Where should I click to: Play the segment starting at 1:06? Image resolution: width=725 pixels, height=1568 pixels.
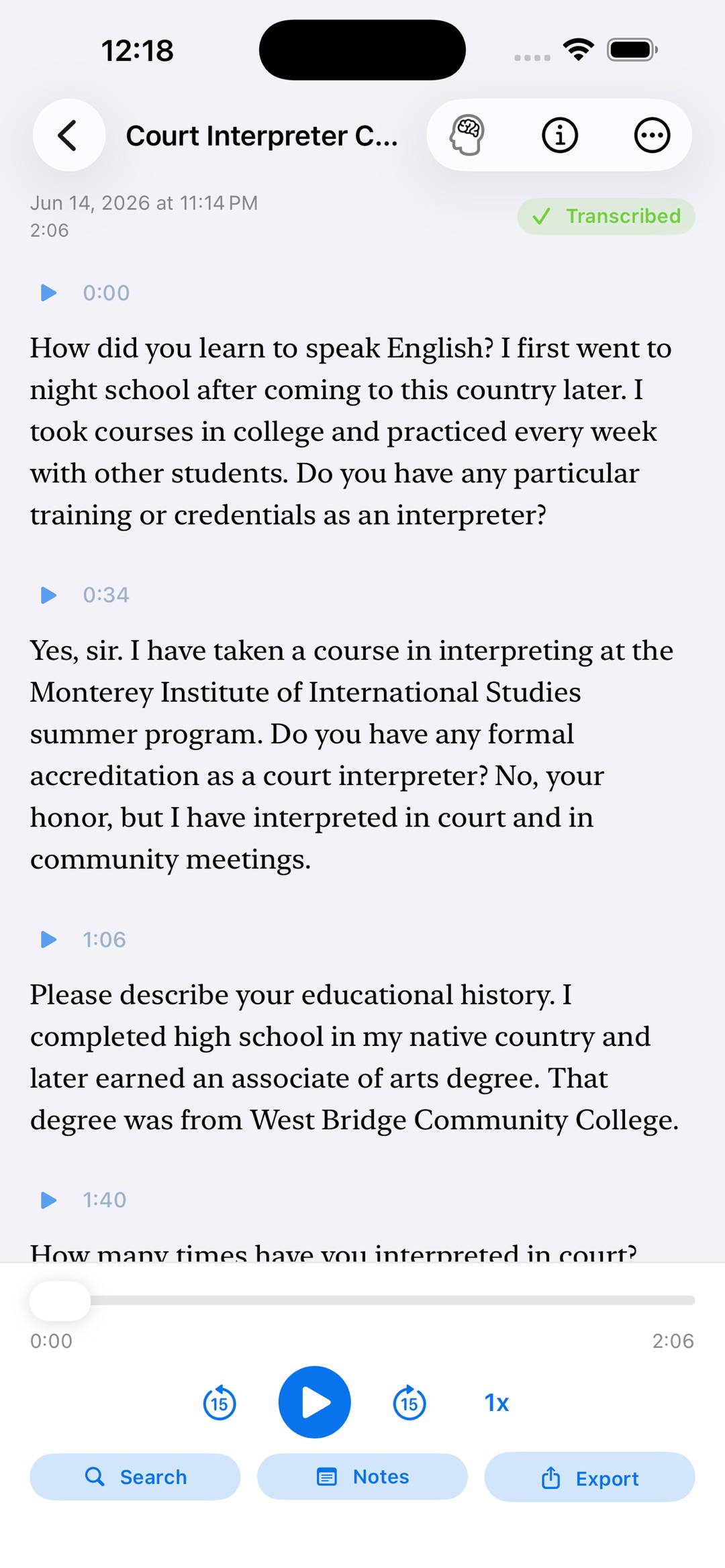point(48,939)
